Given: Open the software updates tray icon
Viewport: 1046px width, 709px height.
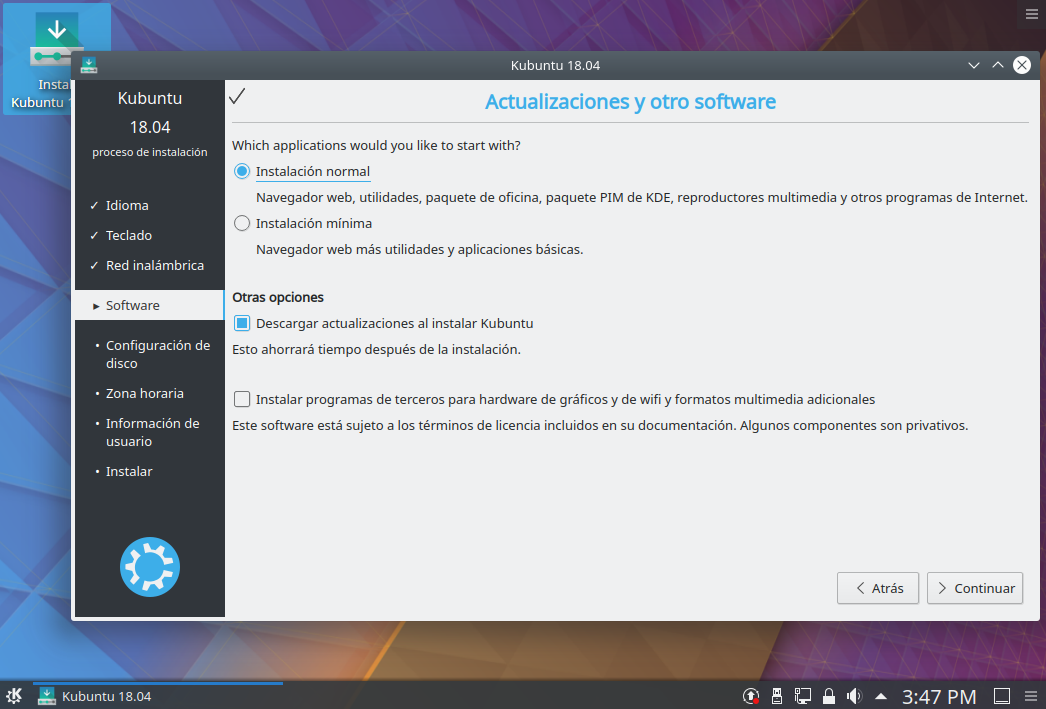Looking at the screenshot, I should [x=751, y=696].
